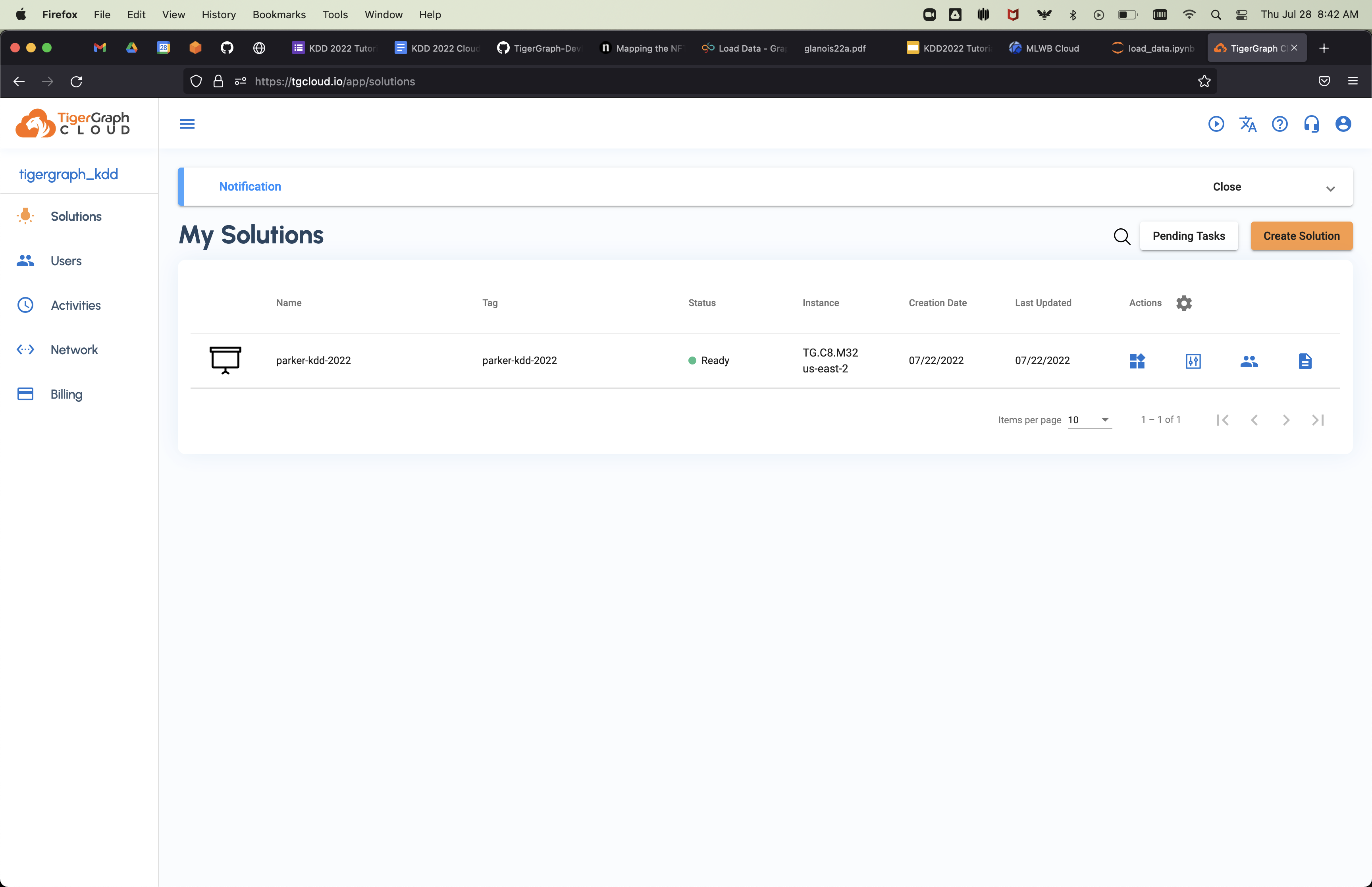This screenshot has width=1372, height=887.
Task: Go to the Billing sidebar section
Action: 66,394
